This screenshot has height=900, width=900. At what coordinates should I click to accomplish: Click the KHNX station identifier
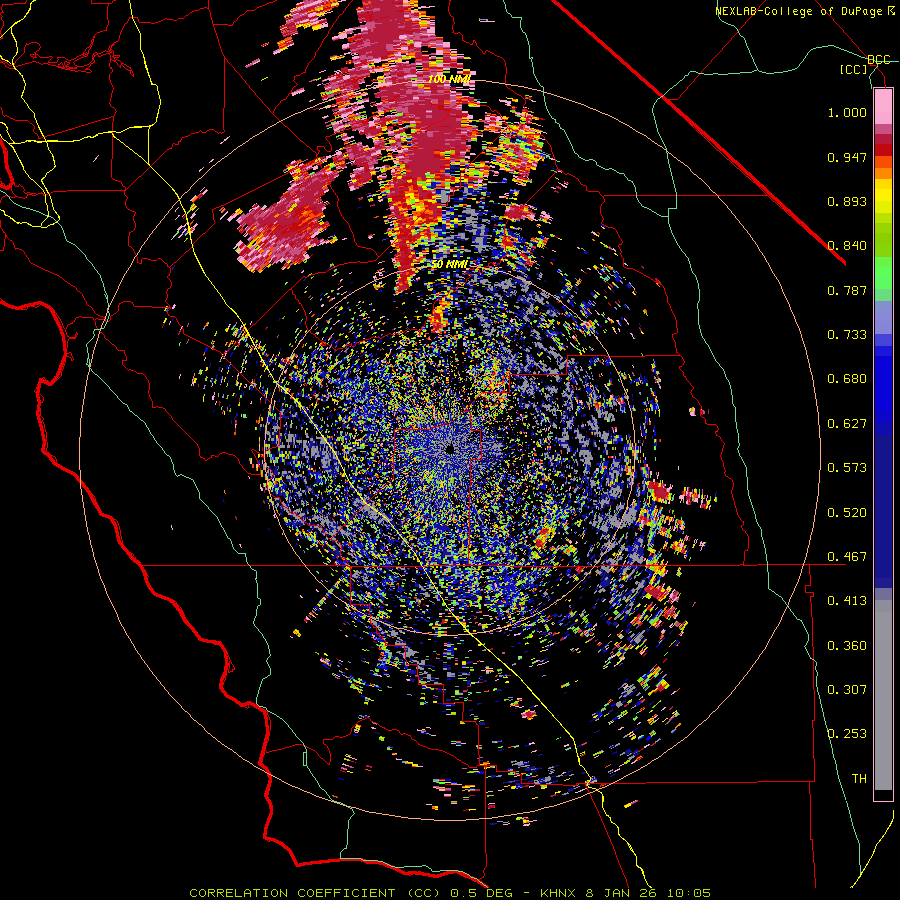(559, 893)
